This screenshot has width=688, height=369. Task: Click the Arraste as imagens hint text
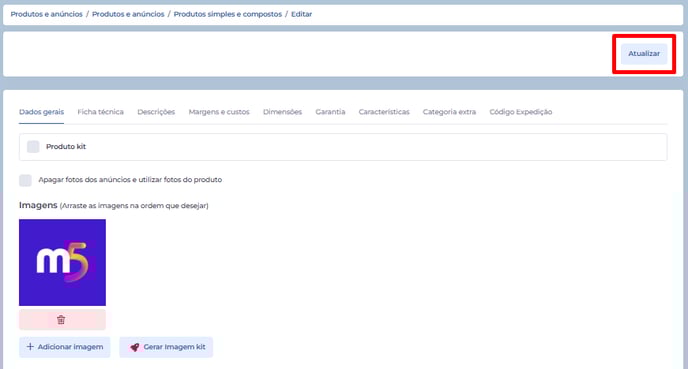point(134,206)
